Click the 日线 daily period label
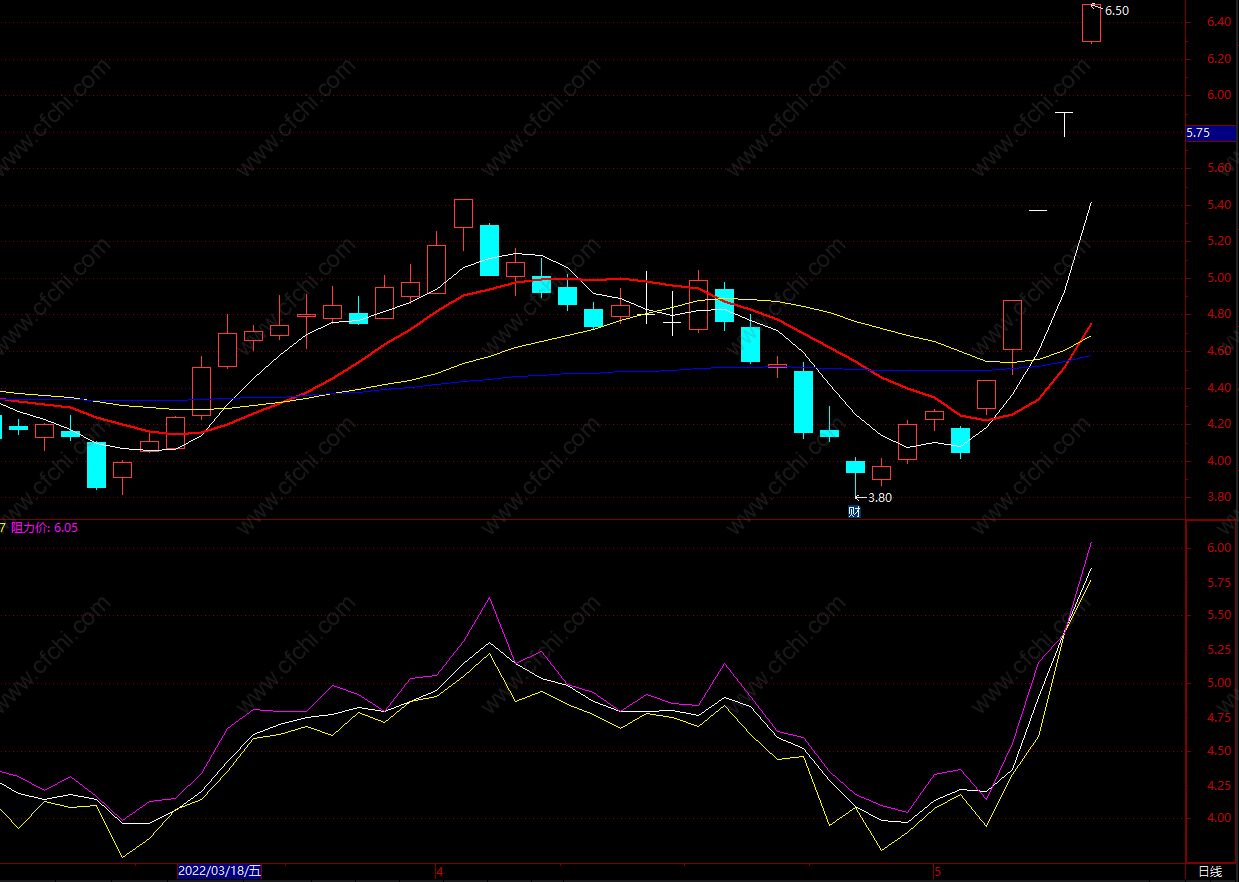1239x882 pixels. click(x=1210, y=871)
